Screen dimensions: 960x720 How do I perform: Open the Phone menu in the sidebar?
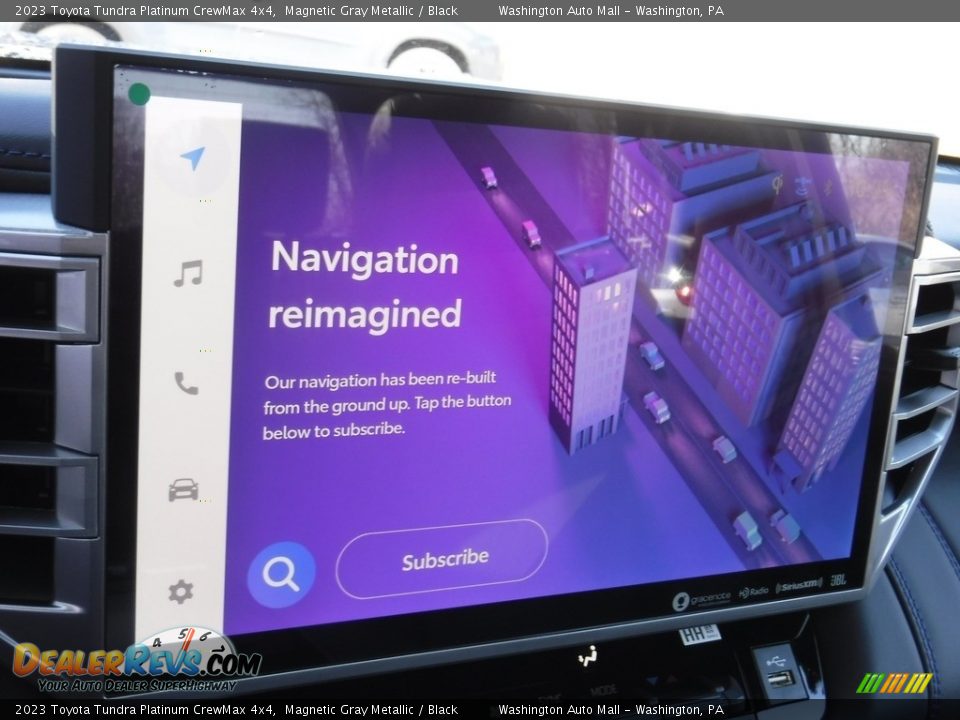click(x=186, y=383)
